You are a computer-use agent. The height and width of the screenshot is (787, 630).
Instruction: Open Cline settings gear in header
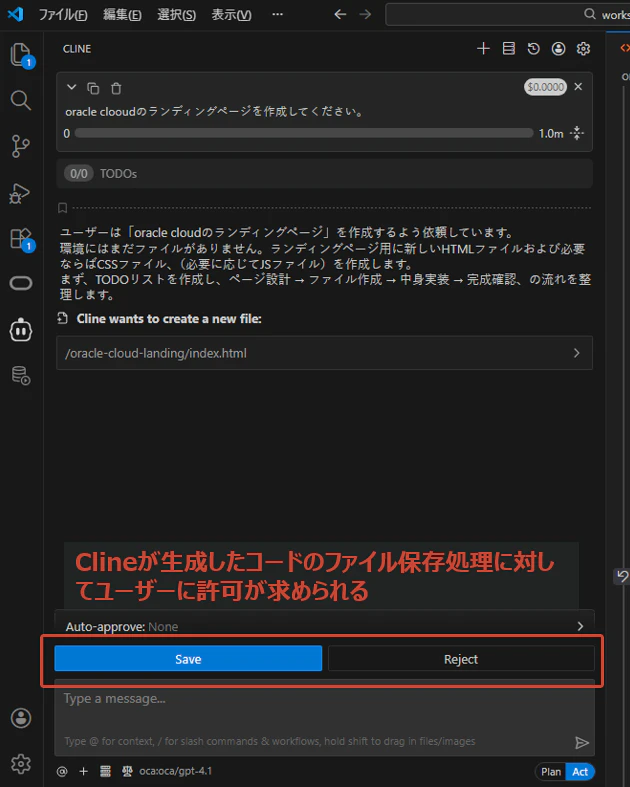tap(583, 49)
